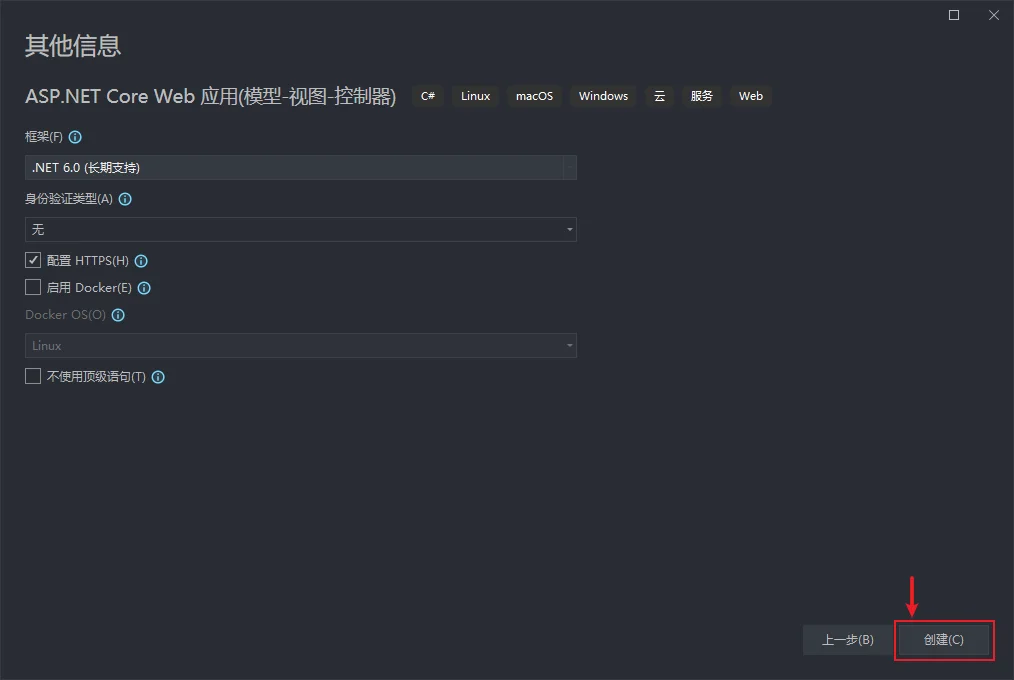The image size is (1014, 680).
Task: Click the Windows tag
Action: click(603, 96)
